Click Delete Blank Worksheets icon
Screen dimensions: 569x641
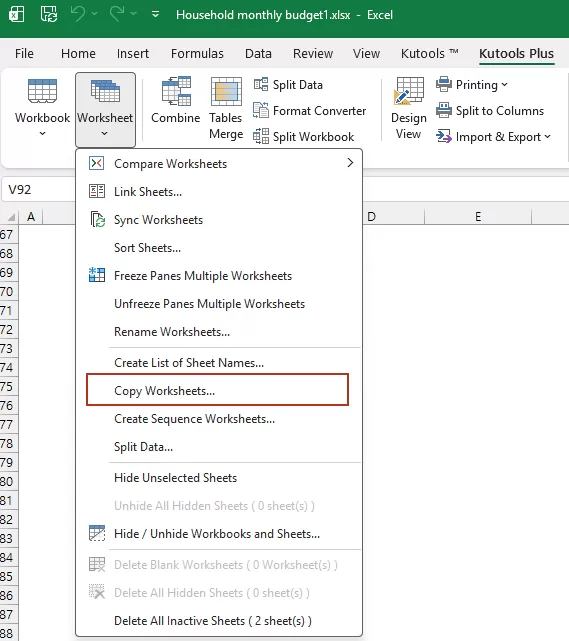pyautogui.click(x=97, y=565)
